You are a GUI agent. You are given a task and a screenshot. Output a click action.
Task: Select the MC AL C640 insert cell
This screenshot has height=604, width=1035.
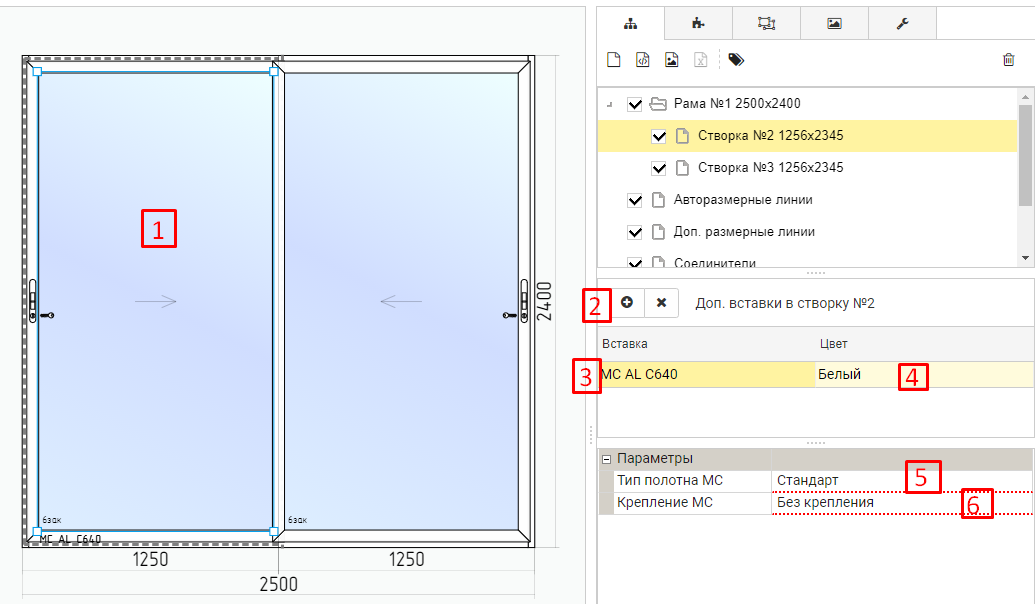(706, 374)
